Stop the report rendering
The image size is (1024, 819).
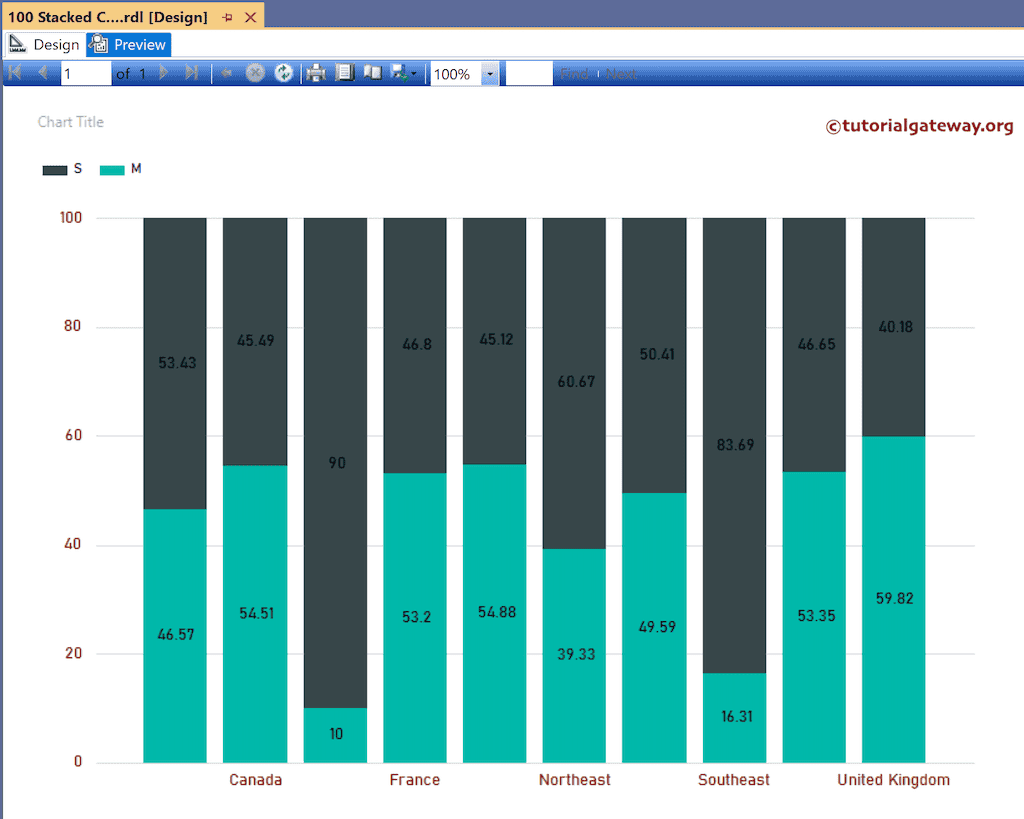pos(255,73)
